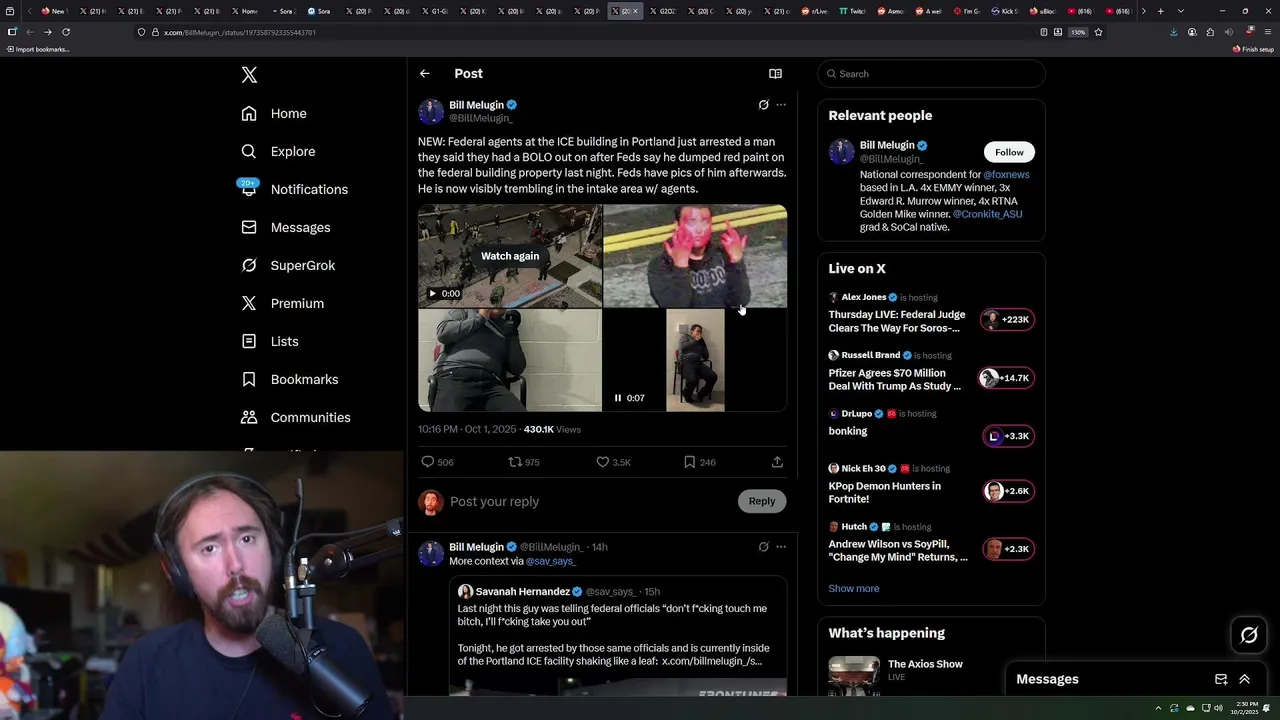Screen dimensions: 1280x720
Task: Open Messages in left sidebar
Action: pyautogui.click(x=285, y=228)
